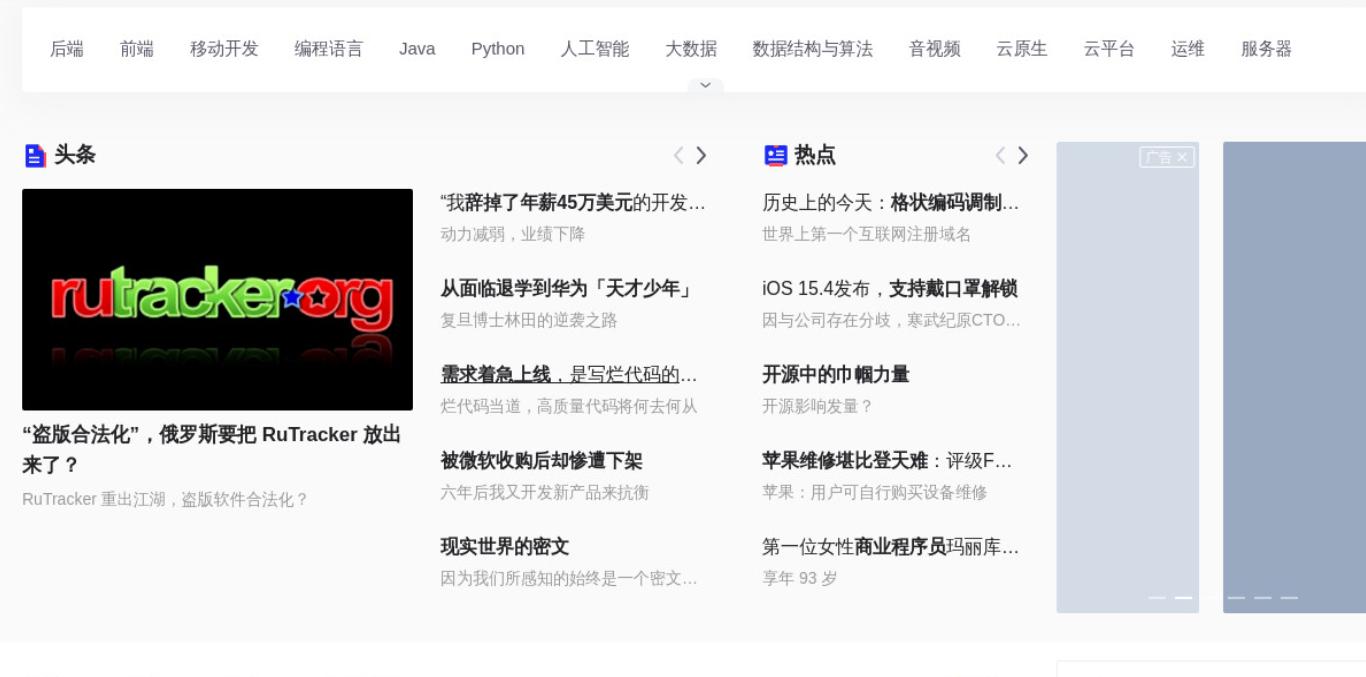
Task: Close the 广告 ad banner
Action: (1182, 157)
